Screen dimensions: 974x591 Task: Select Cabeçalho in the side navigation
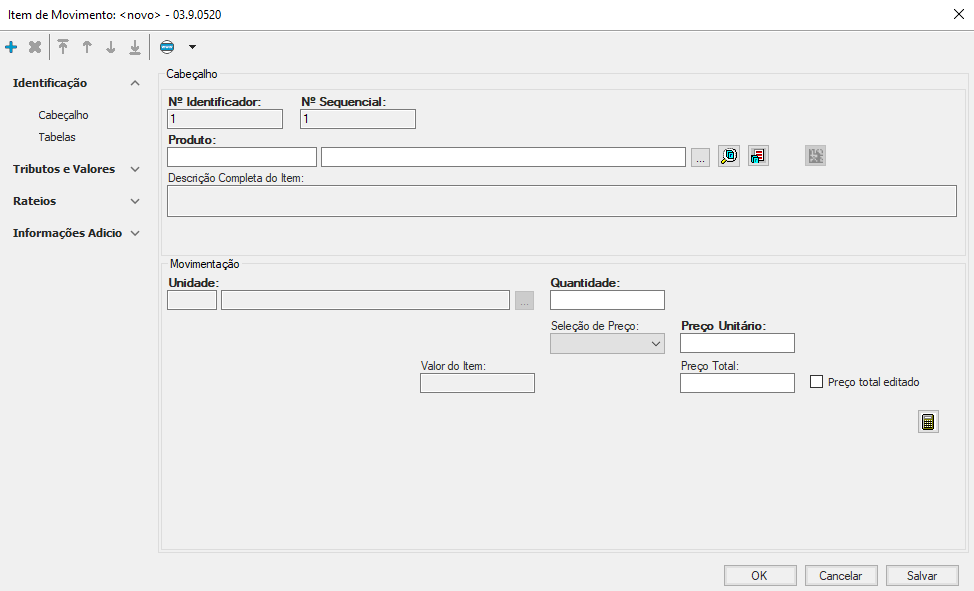coord(63,115)
